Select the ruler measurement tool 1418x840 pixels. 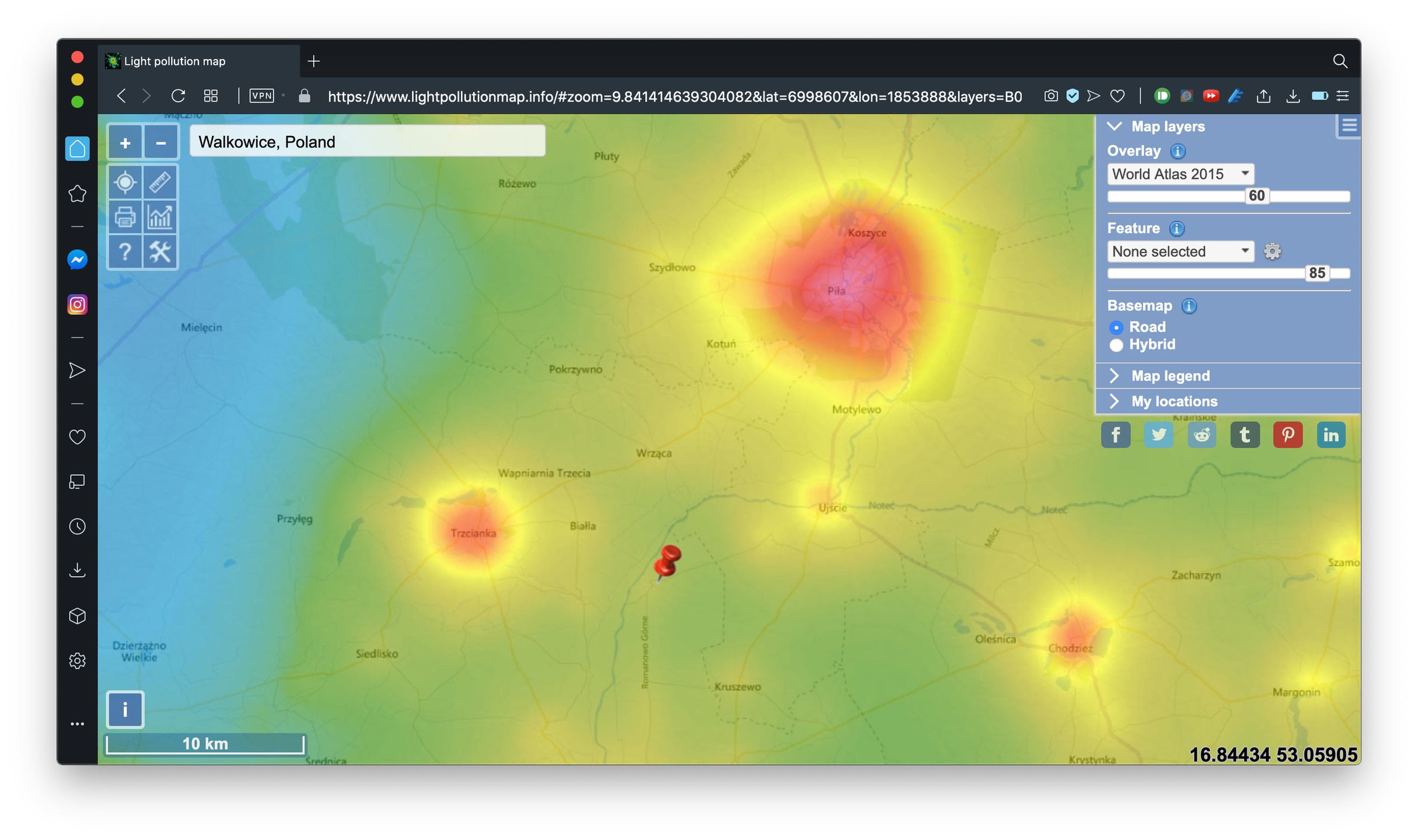point(160,183)
